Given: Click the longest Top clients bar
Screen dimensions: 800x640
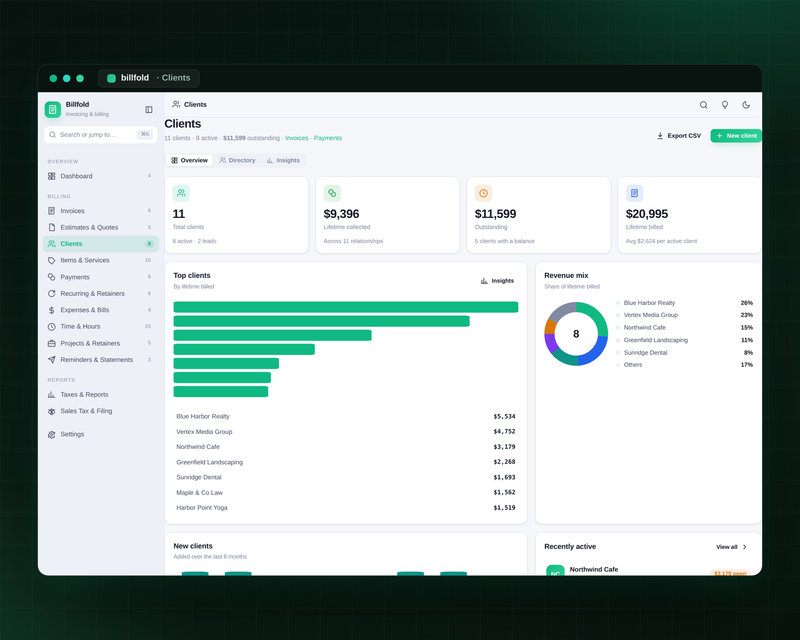Looking at the screenshot, I should click(x=346, y=307).
